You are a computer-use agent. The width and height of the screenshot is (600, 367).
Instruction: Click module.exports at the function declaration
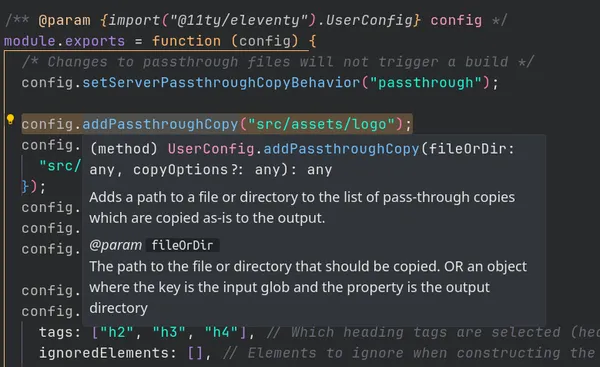[64, 41]
